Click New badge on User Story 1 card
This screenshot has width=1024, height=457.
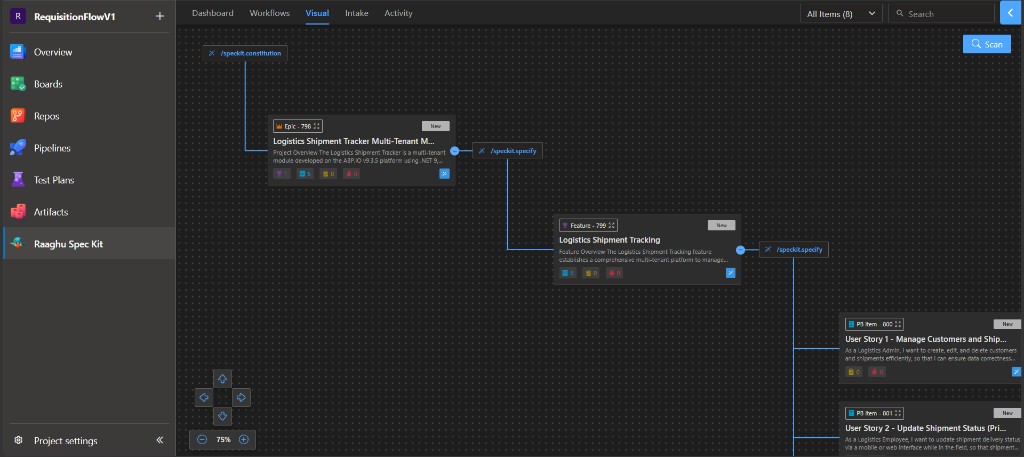click(x=1007, y=324)
